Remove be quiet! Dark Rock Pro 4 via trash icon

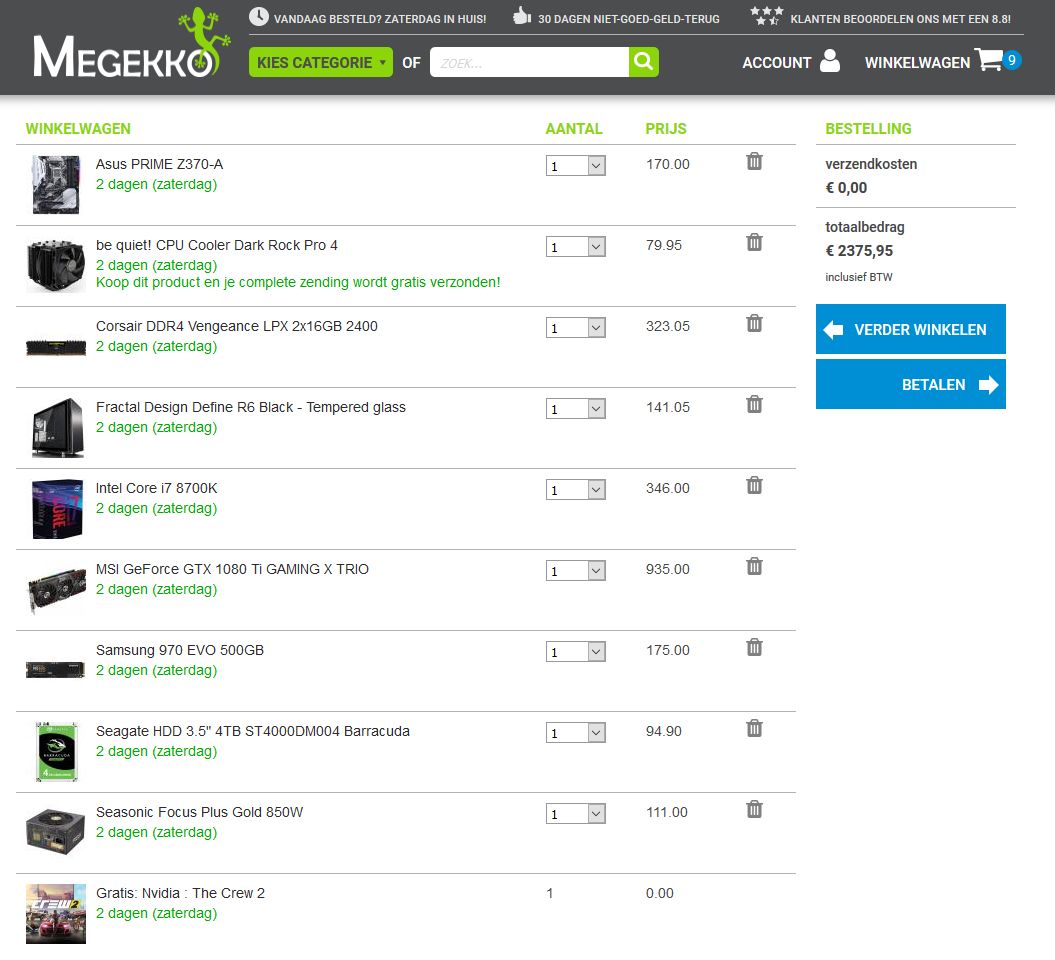pos(754,242)
